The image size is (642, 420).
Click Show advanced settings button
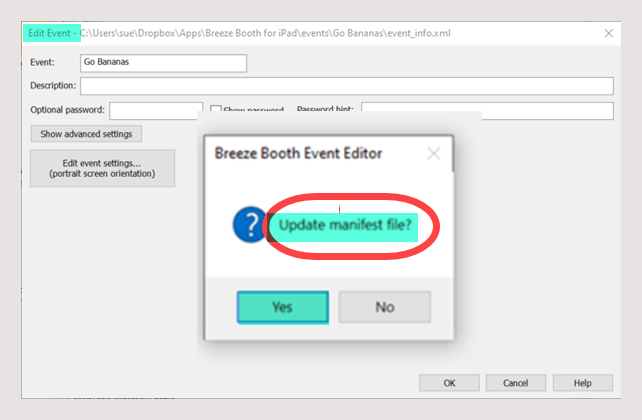point(86,134)
